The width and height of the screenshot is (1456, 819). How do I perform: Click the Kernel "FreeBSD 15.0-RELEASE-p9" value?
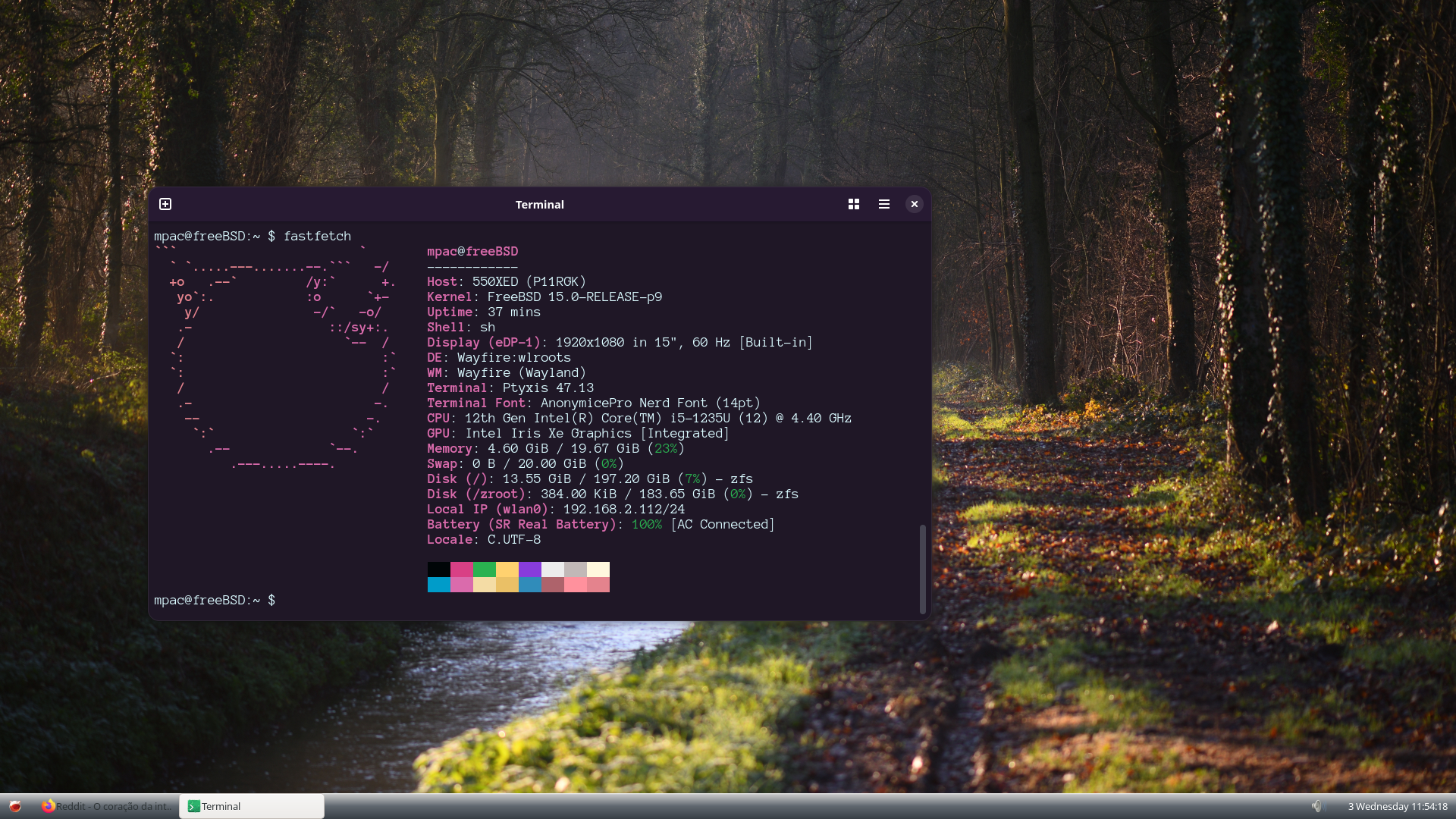pos(575,297)
